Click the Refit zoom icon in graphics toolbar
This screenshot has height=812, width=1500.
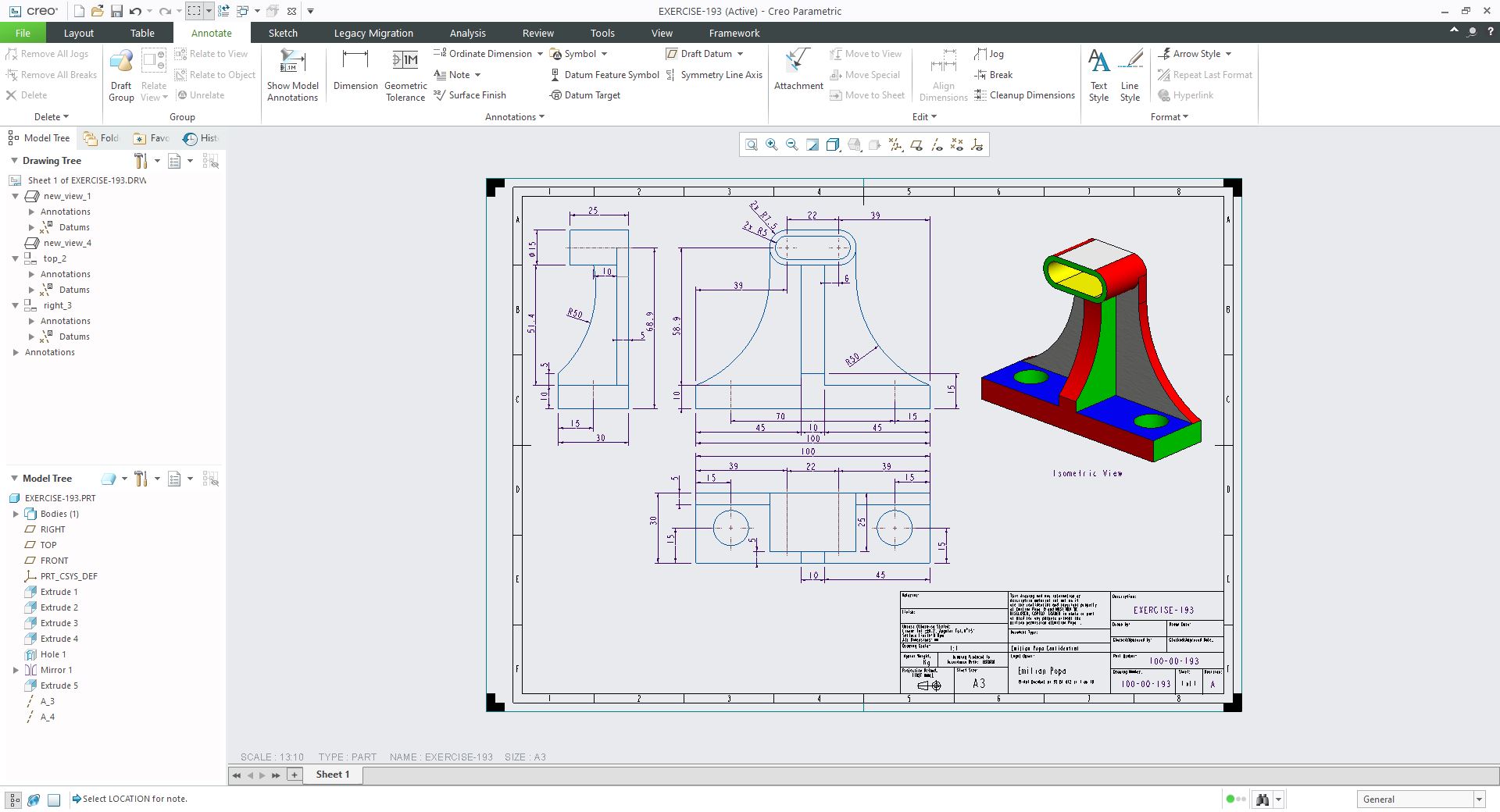point(752,145)
